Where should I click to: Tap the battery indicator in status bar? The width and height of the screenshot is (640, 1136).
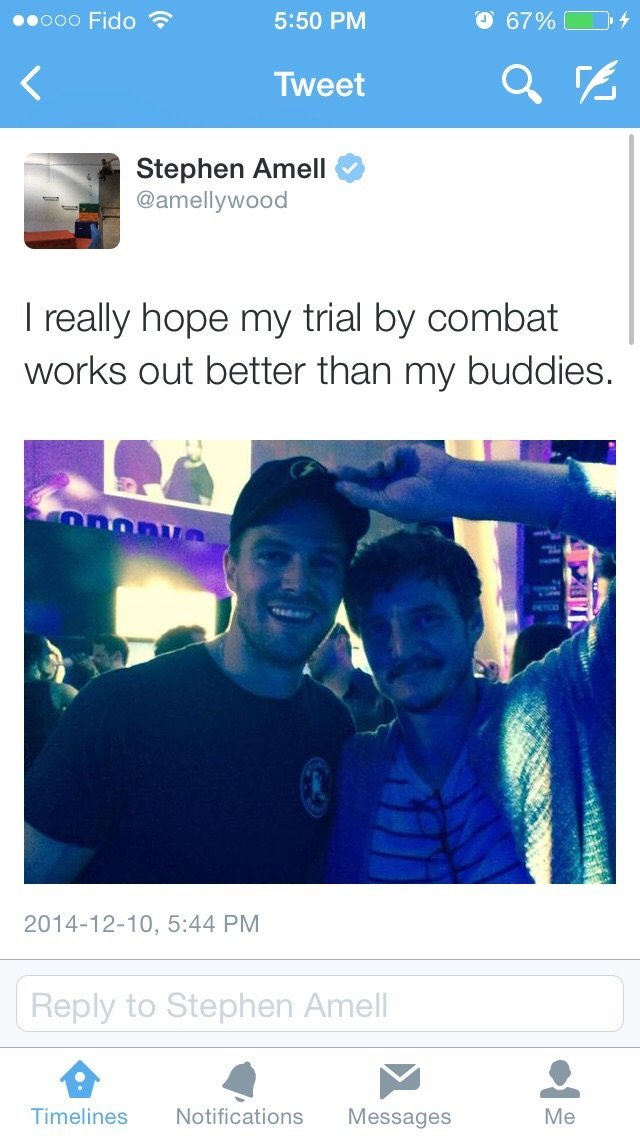click(x=589, y=21)
